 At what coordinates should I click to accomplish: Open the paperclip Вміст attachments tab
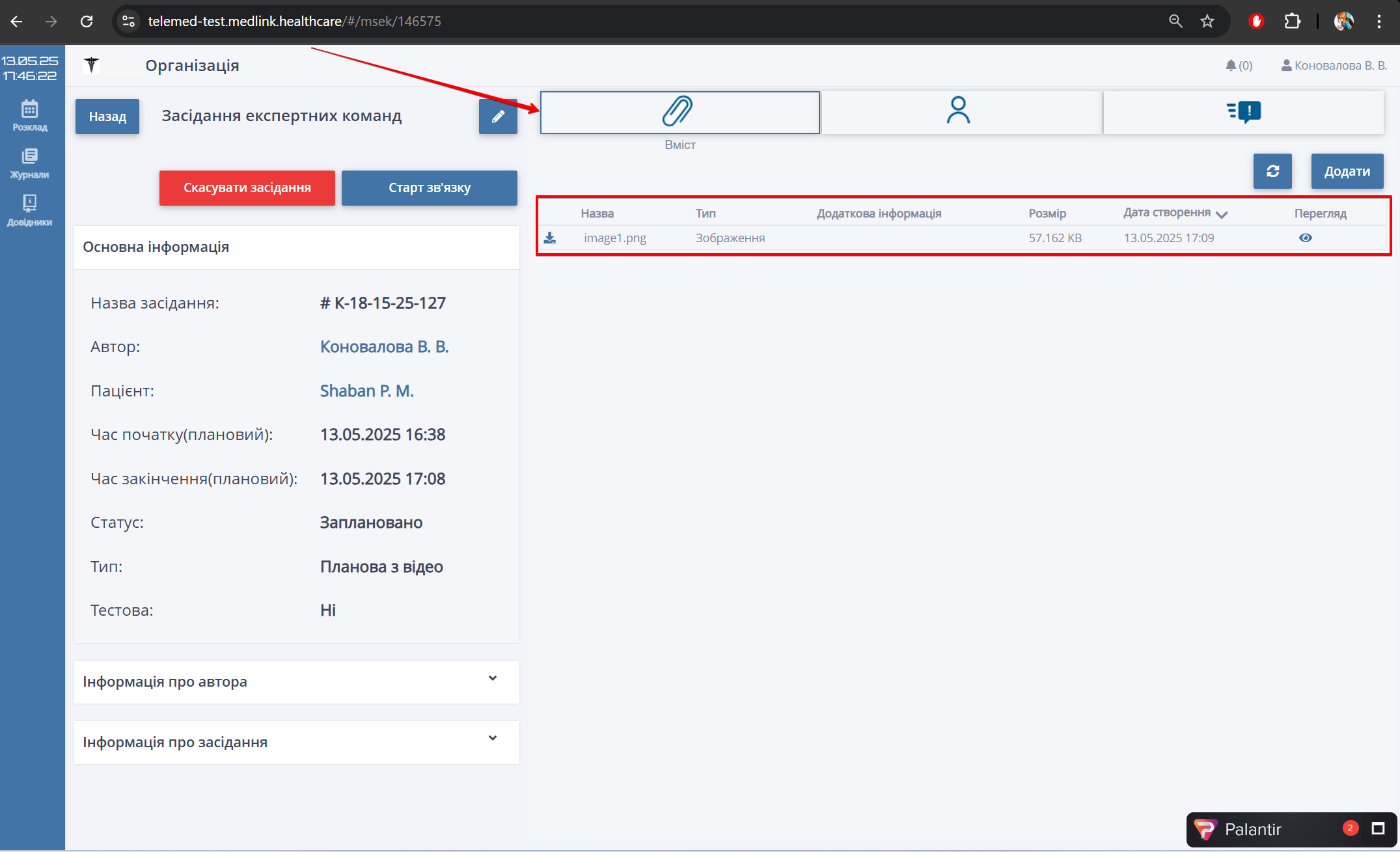[679, 112]
